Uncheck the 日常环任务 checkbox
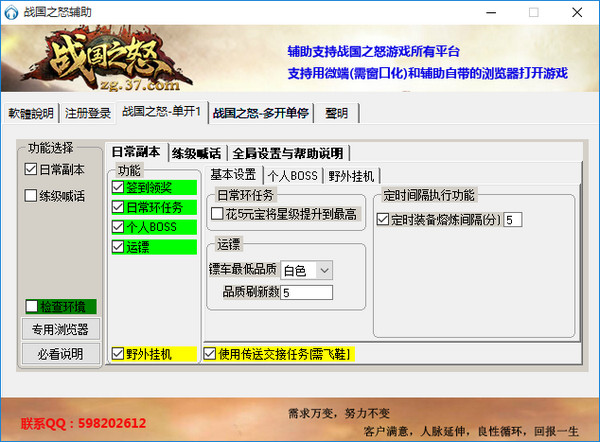Screen dimensions: 600x442 click(x=118, y=207)
